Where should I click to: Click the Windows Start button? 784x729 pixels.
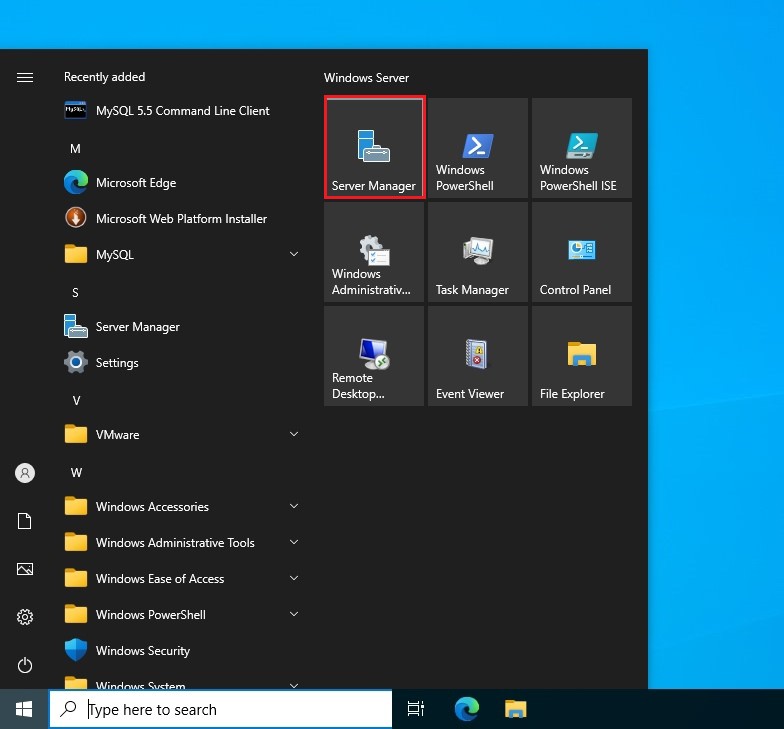(24, 709)
